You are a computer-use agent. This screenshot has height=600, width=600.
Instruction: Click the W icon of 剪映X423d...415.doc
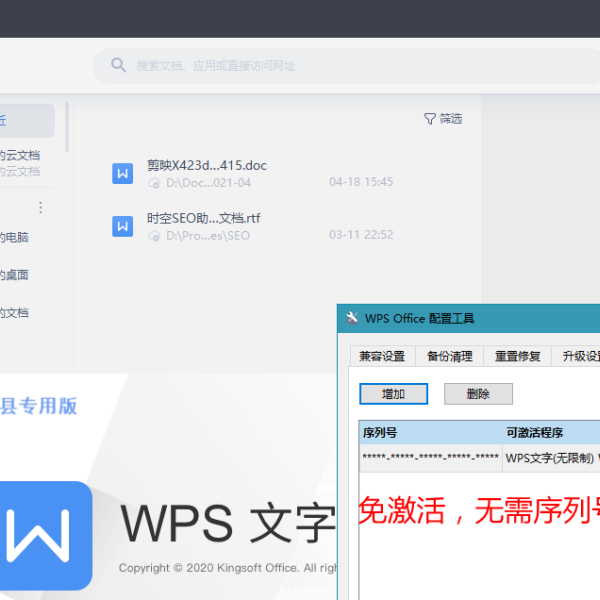click(122, 173)
